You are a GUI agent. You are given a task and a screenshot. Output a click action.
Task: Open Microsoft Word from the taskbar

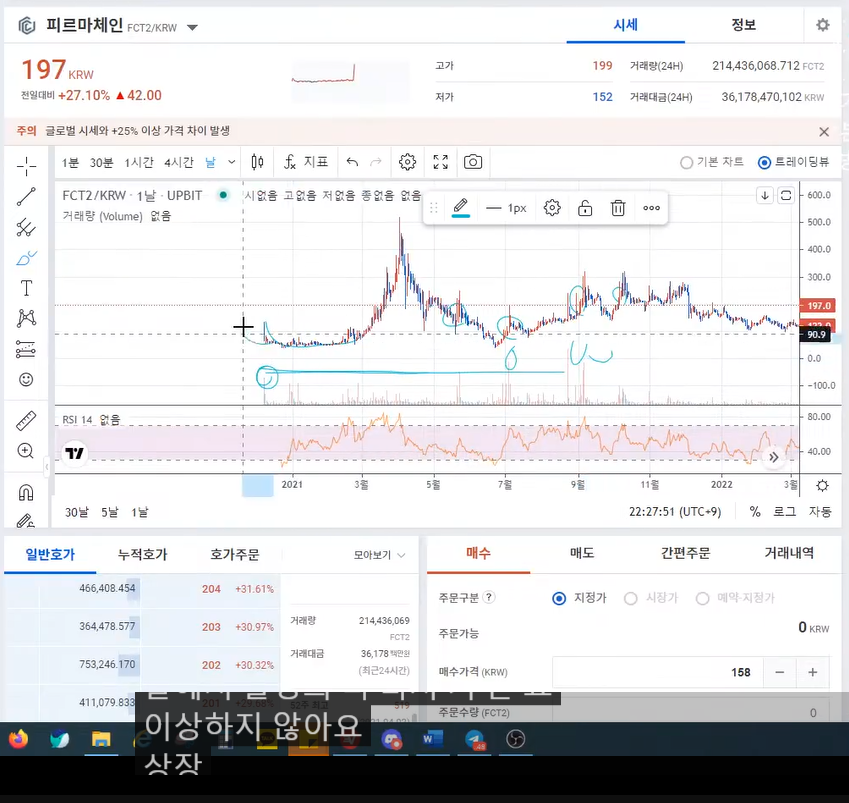click(433, 739)
